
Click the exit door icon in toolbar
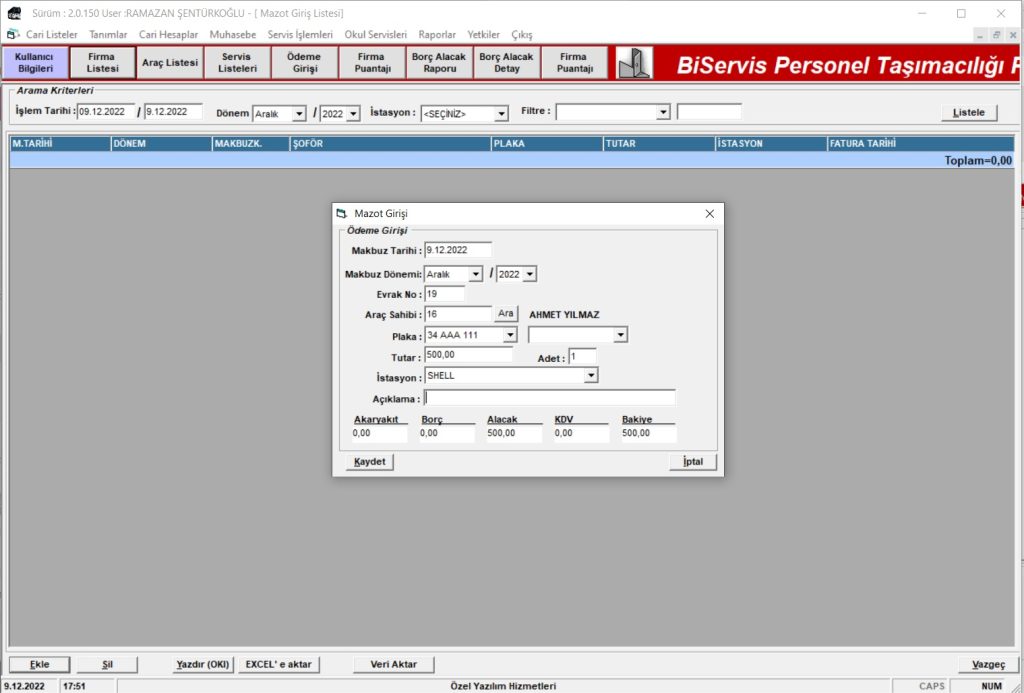pyautogui.click(x=634, y=63)
